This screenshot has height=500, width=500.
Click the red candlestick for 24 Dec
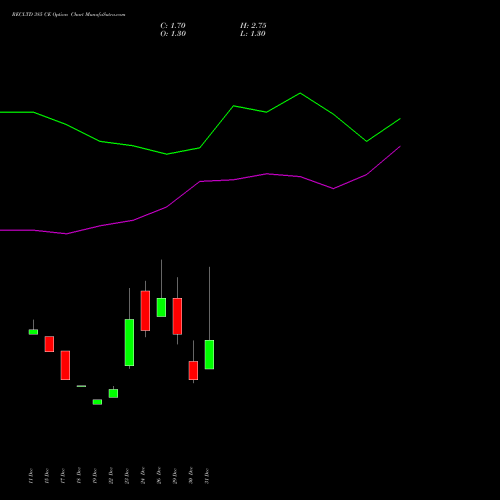(x=145, y=311)
